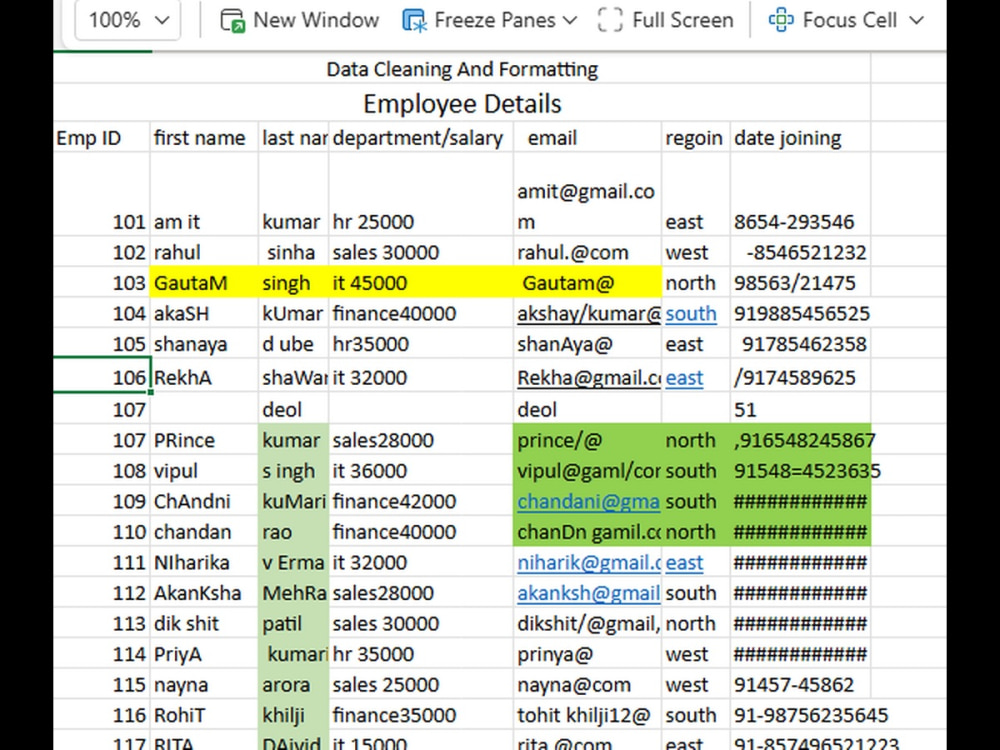Select the deol last name cell

pyautogui.click(x=293, y=409)
